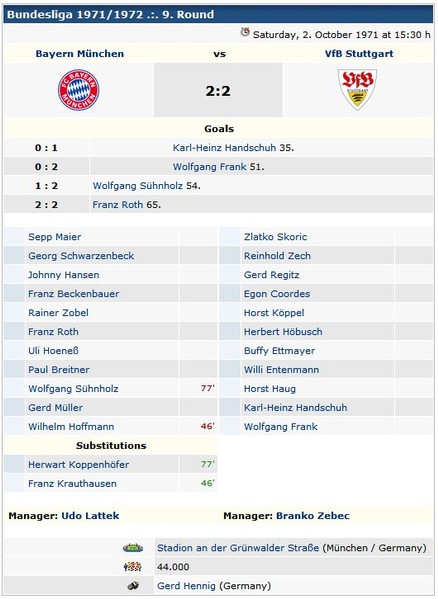Open Franz Roth 65th-minute goal link
The height and width of the screenshot is (599, 438).
(x=118, y=205)
